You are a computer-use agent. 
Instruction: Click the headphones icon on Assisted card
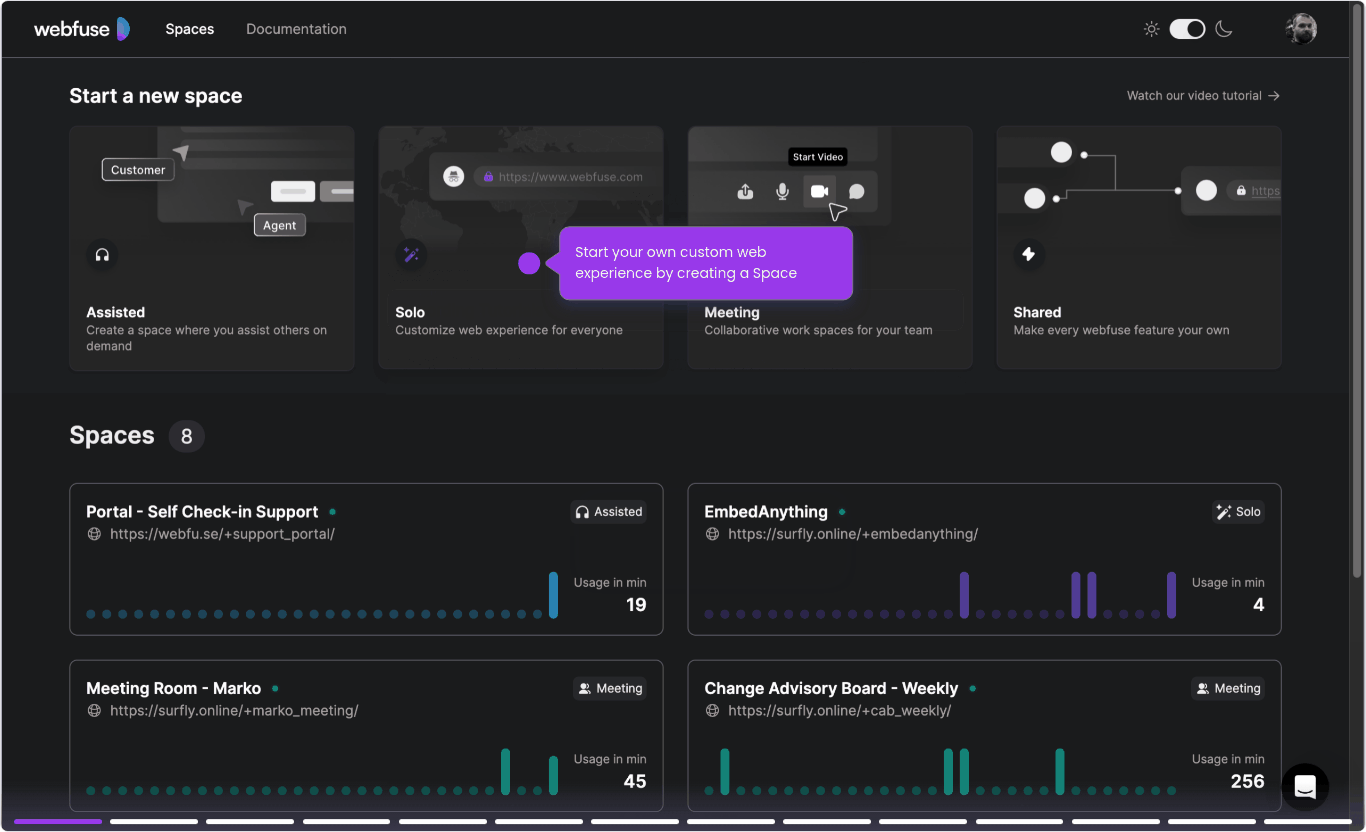pyautogui.click(x=102, y=255)
